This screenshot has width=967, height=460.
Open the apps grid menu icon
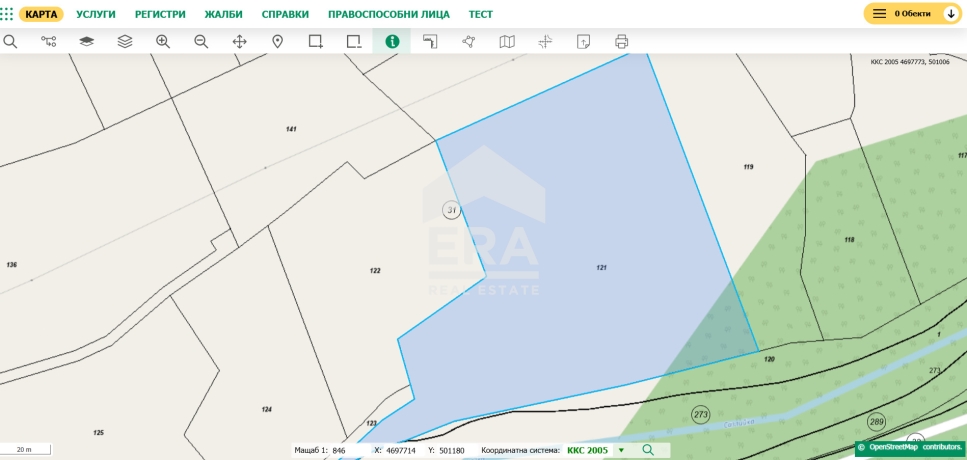pos(6,14)
